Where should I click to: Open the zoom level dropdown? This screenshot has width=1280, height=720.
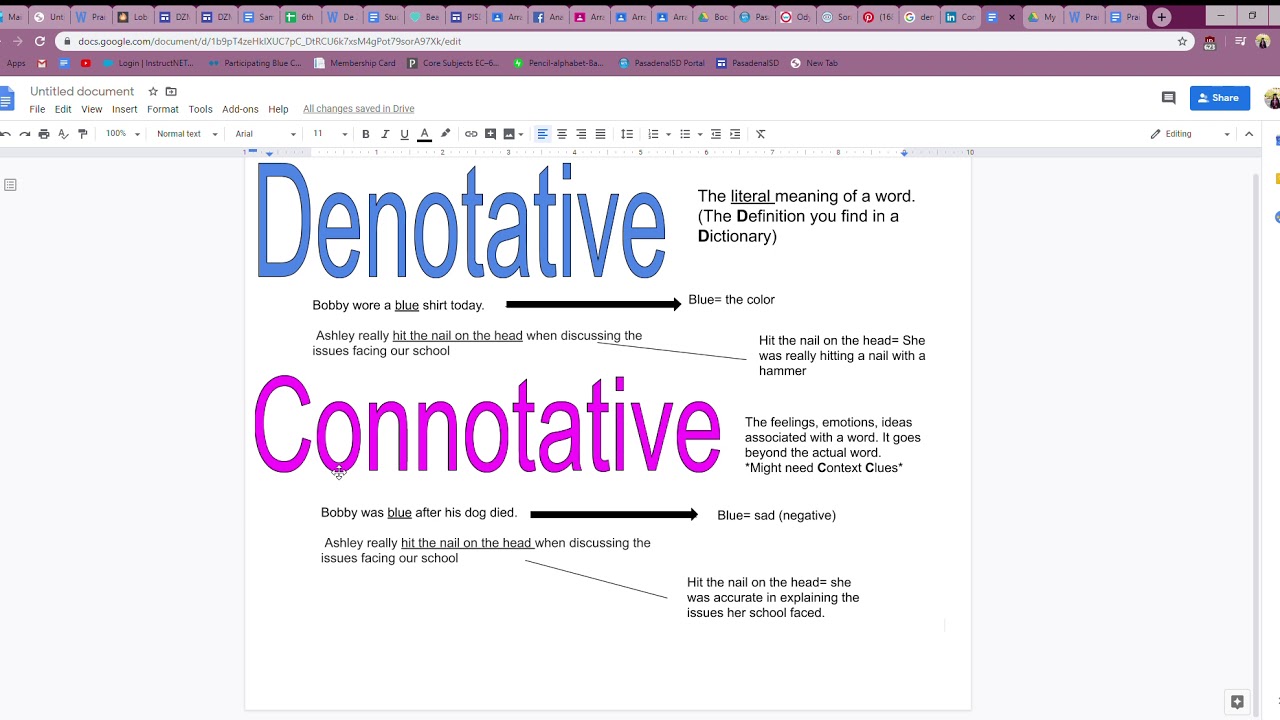coord(123,134)
